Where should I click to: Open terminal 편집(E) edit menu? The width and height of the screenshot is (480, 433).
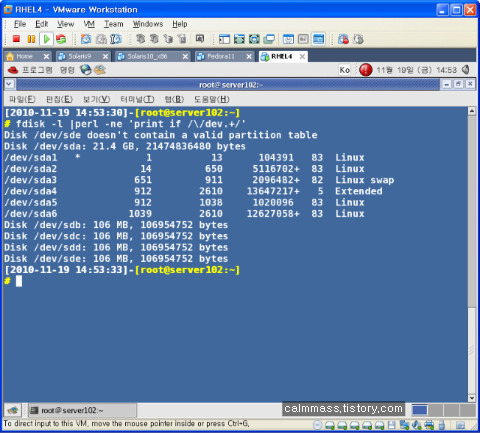tap(59, 99)
